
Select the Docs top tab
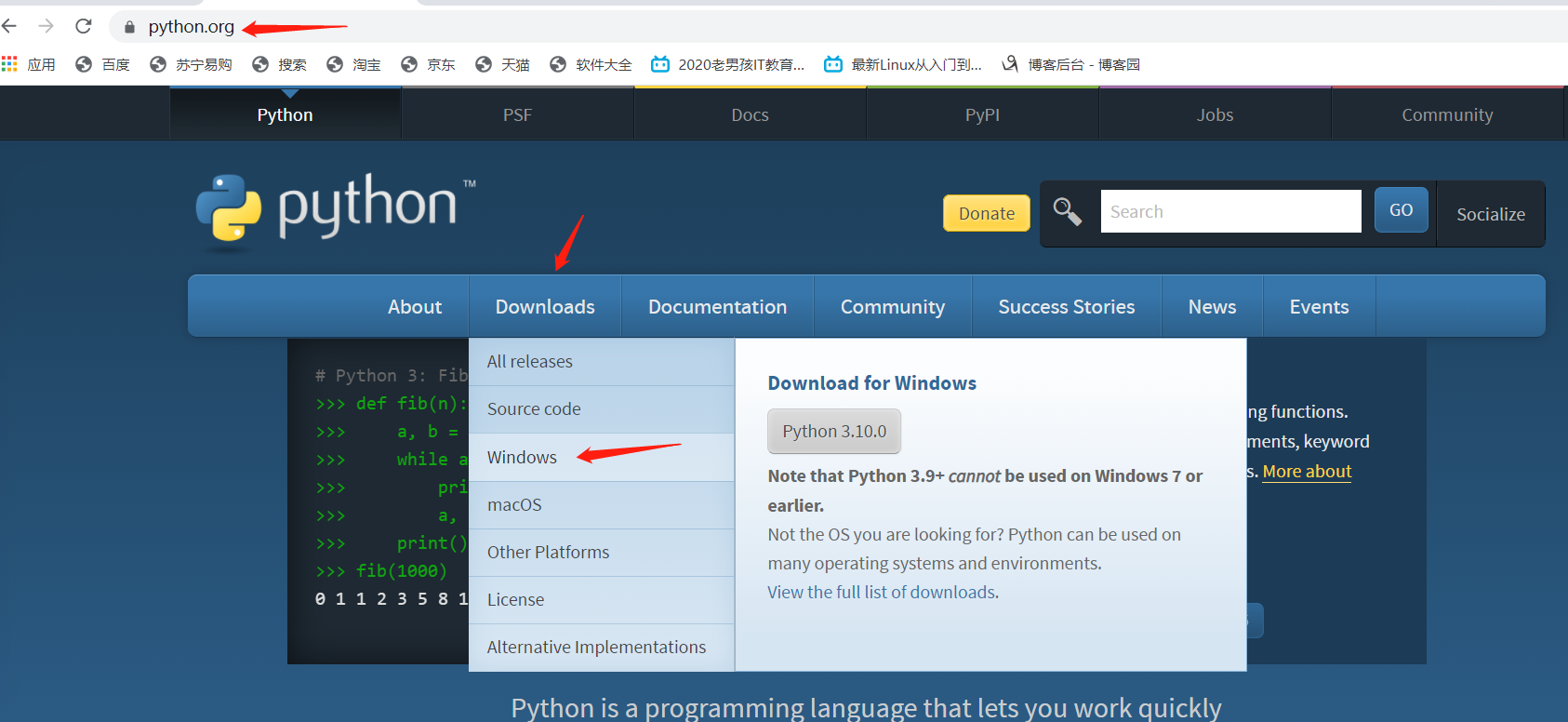tap(751, 114)
